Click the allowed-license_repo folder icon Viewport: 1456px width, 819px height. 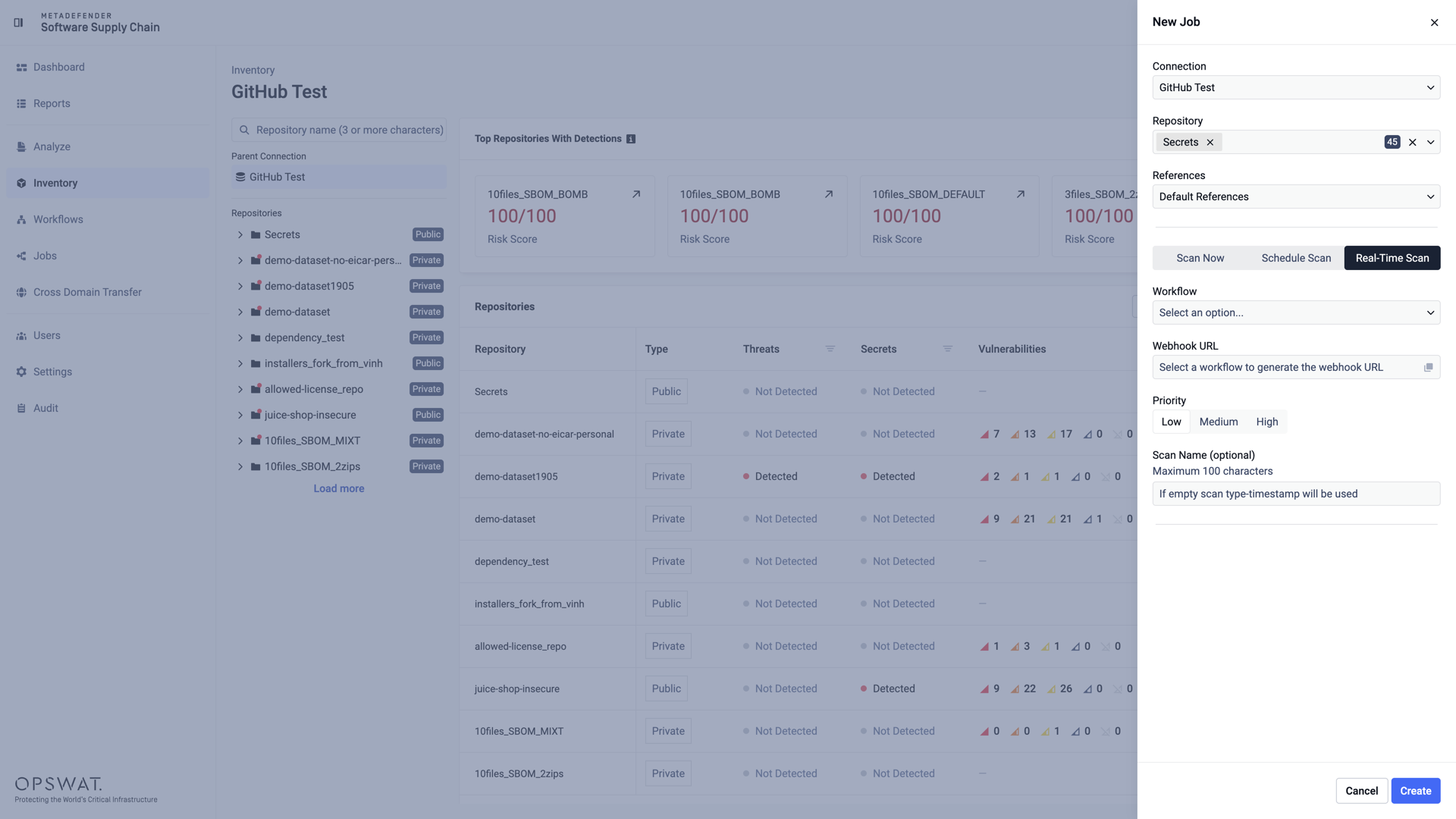coord(256,389)
